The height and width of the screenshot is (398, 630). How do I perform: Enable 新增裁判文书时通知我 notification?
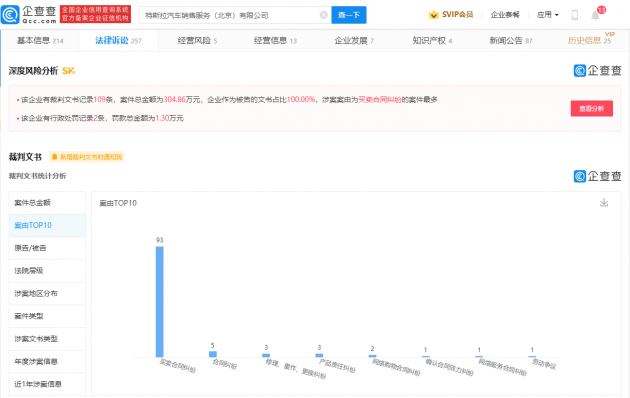tap(87, 157)
